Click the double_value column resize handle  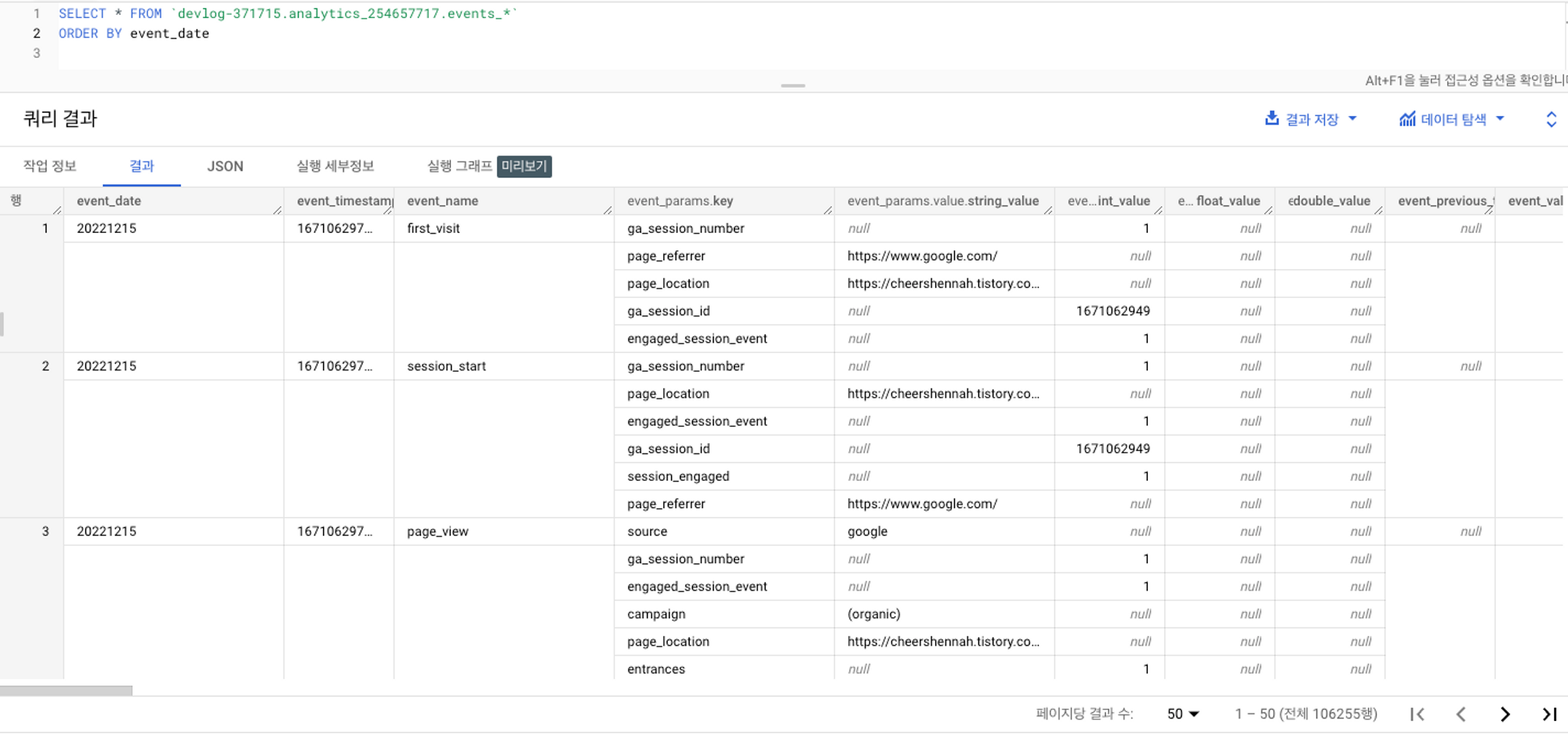tap(1378, 209)
